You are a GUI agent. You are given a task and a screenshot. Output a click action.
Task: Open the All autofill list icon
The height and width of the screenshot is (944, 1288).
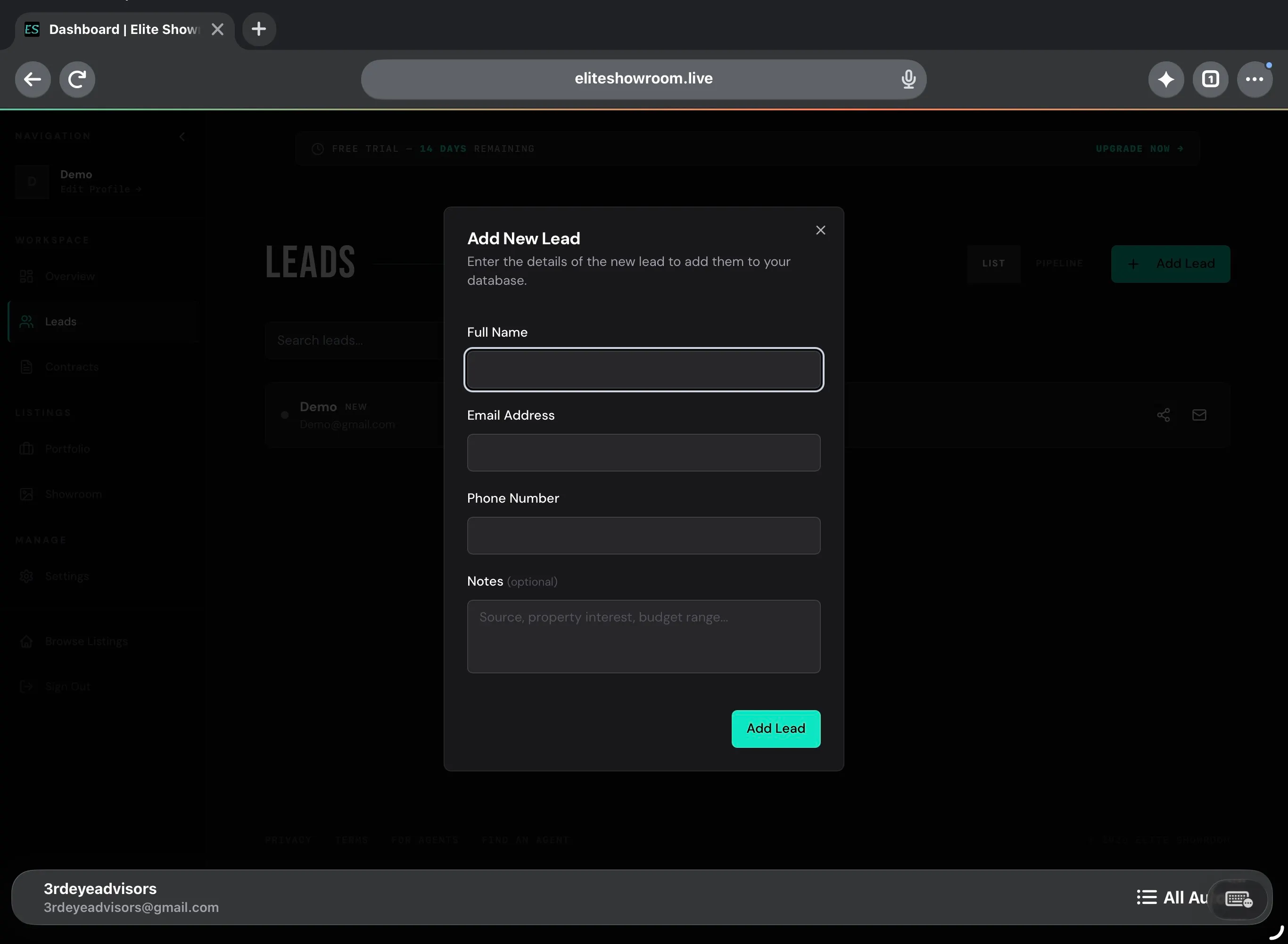pyautogui.click(x=1147, y=897)
